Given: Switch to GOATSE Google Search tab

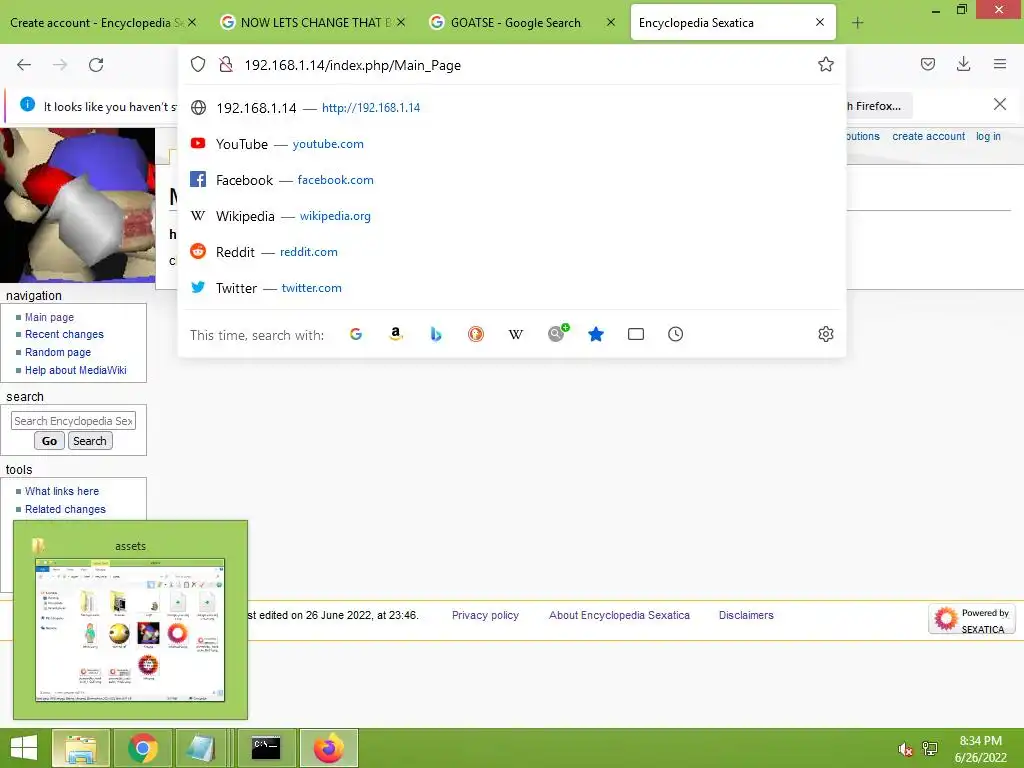Looking at the screenshot, I should click(x=515, y=23).
